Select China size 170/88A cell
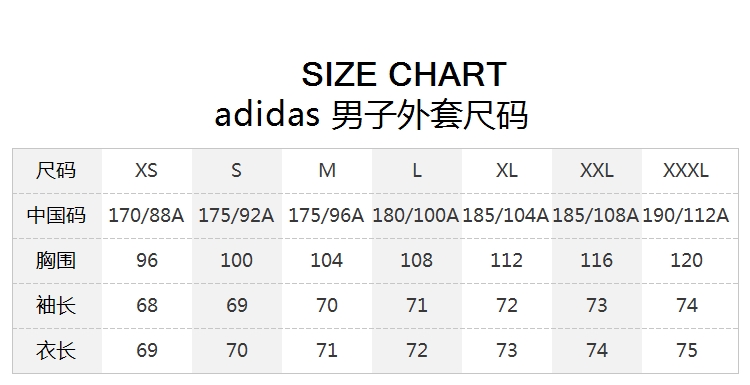Screen dimensions: 750x385 [146, 215]
